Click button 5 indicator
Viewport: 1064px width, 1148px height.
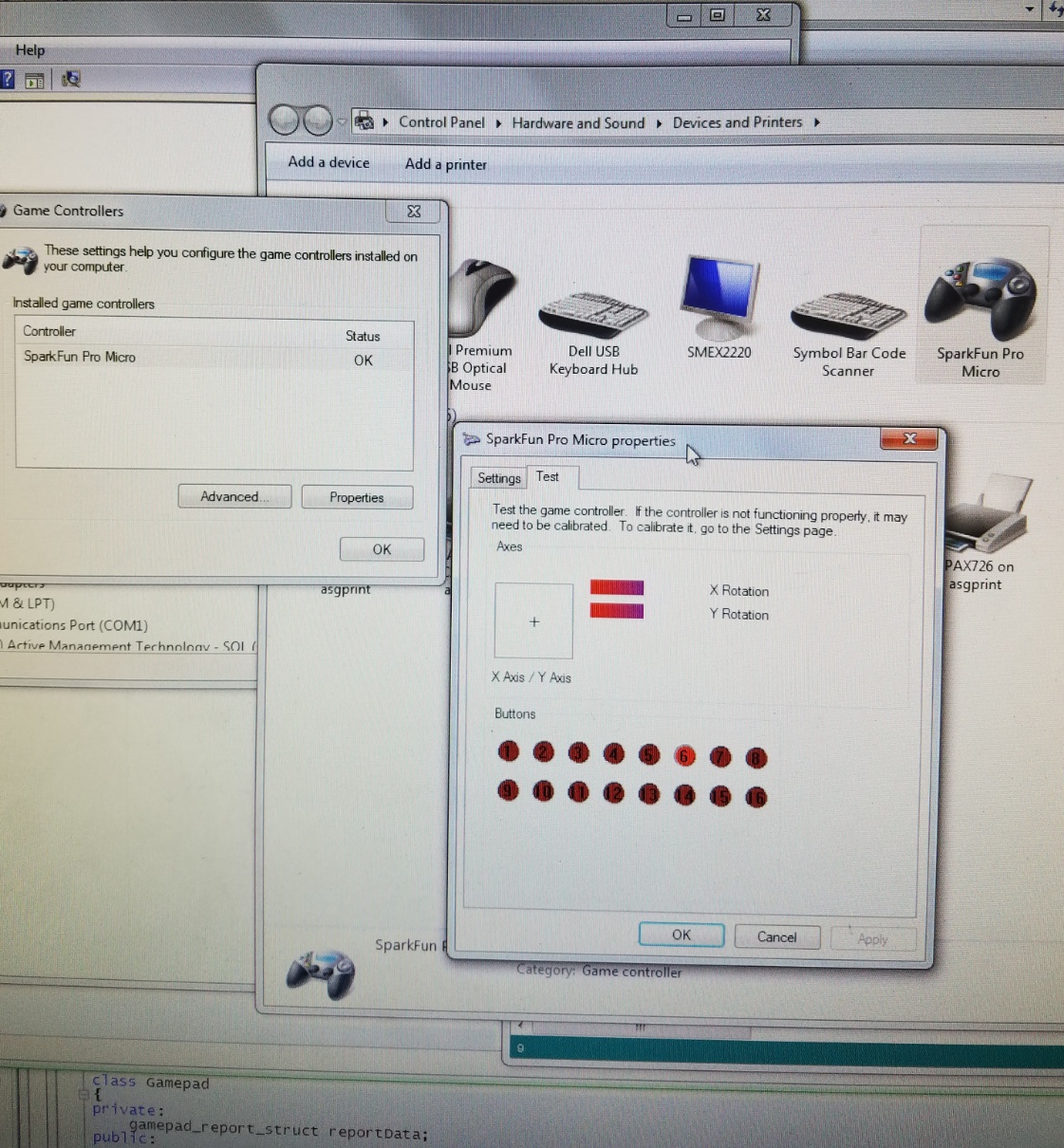click(649, 754)
